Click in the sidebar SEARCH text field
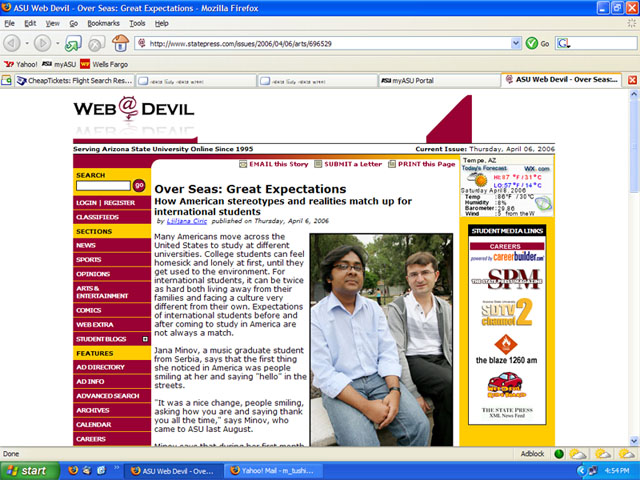 pyautogui.click(x=103, y=186)
